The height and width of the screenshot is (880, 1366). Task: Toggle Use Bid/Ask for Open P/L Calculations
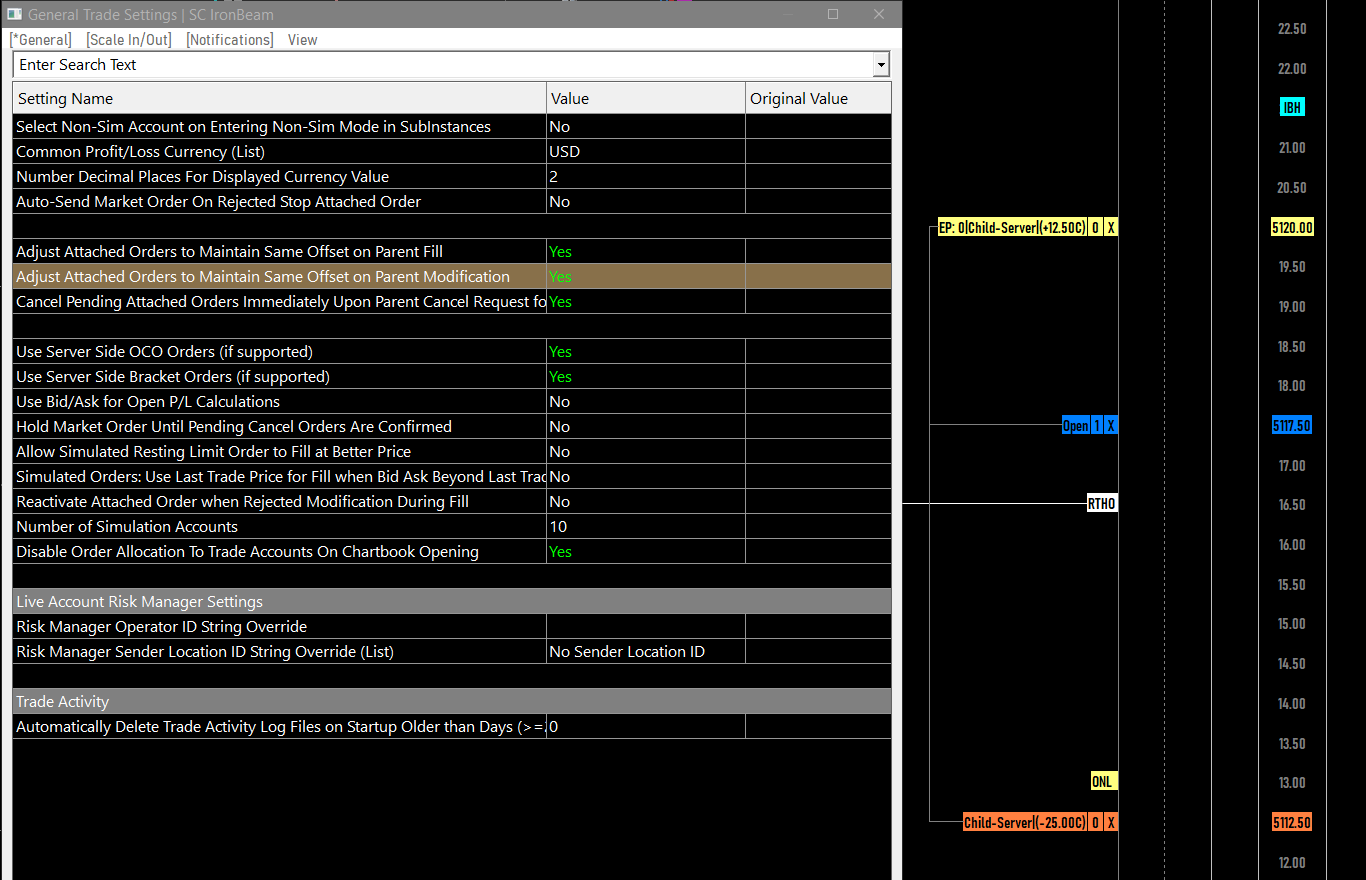coord(646,402)
